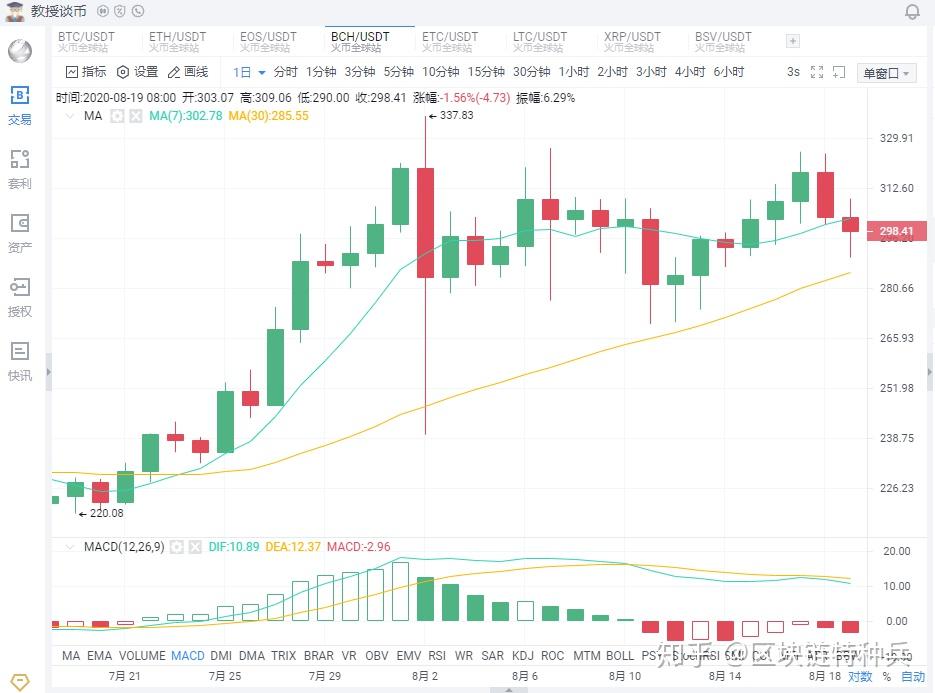Select 1分钟 interval
The image size is (935, 693).
pyautogui.click(x=321, y=72)
